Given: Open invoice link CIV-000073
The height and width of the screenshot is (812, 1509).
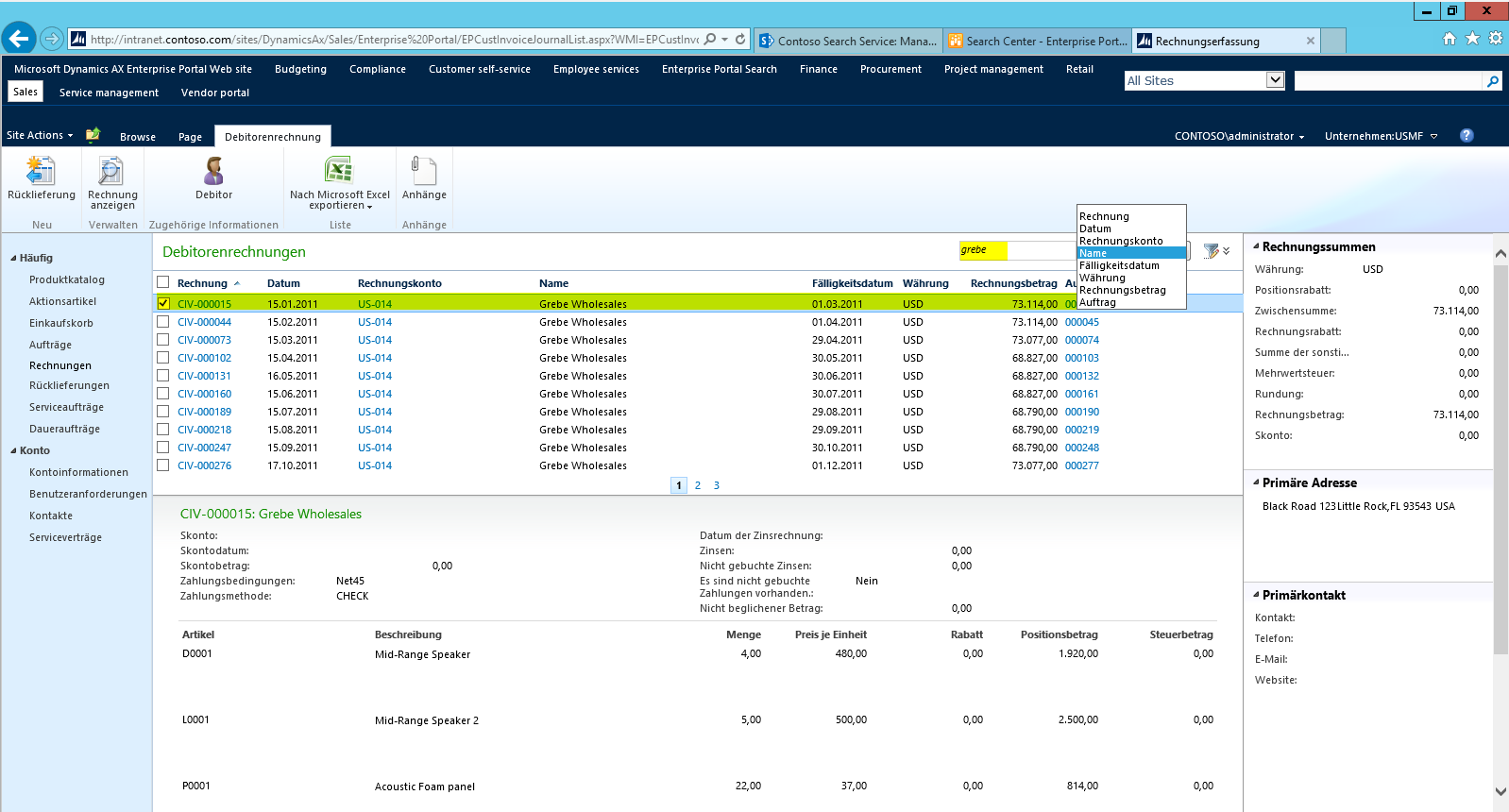Looking at the screenshot, I should 204,340.
